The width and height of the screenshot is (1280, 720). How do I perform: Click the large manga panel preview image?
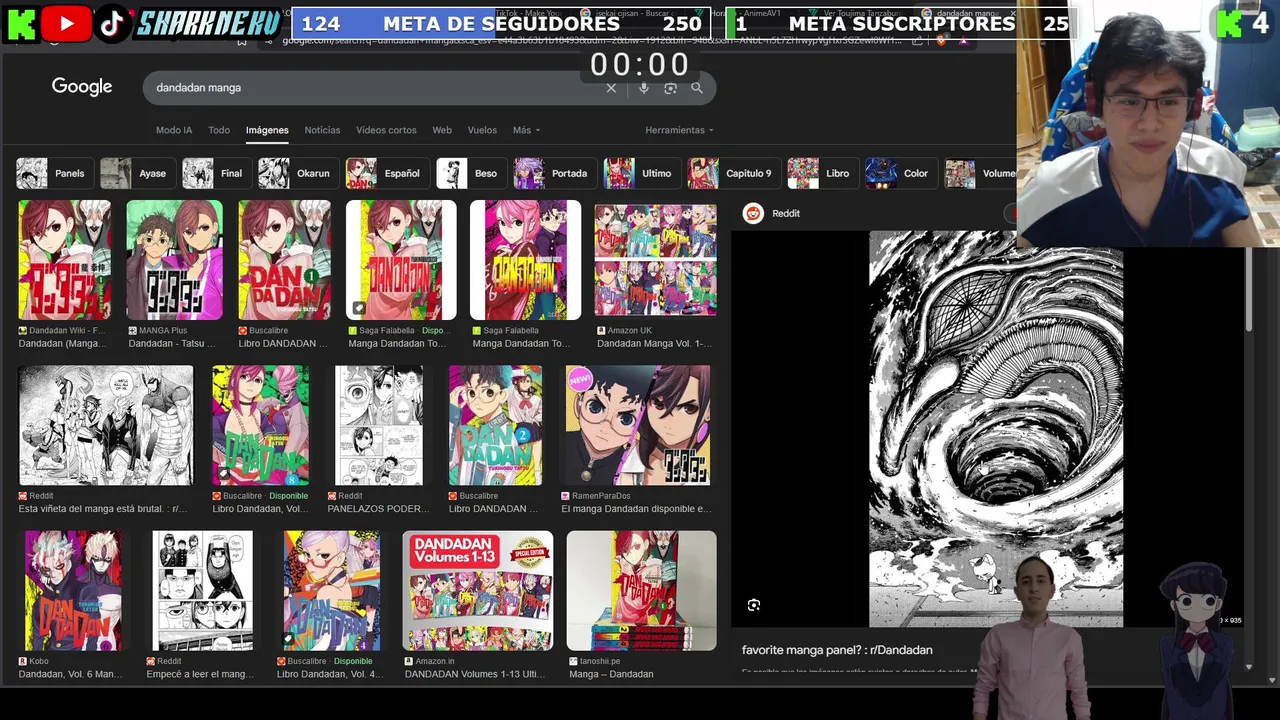(x=995, y=429)
